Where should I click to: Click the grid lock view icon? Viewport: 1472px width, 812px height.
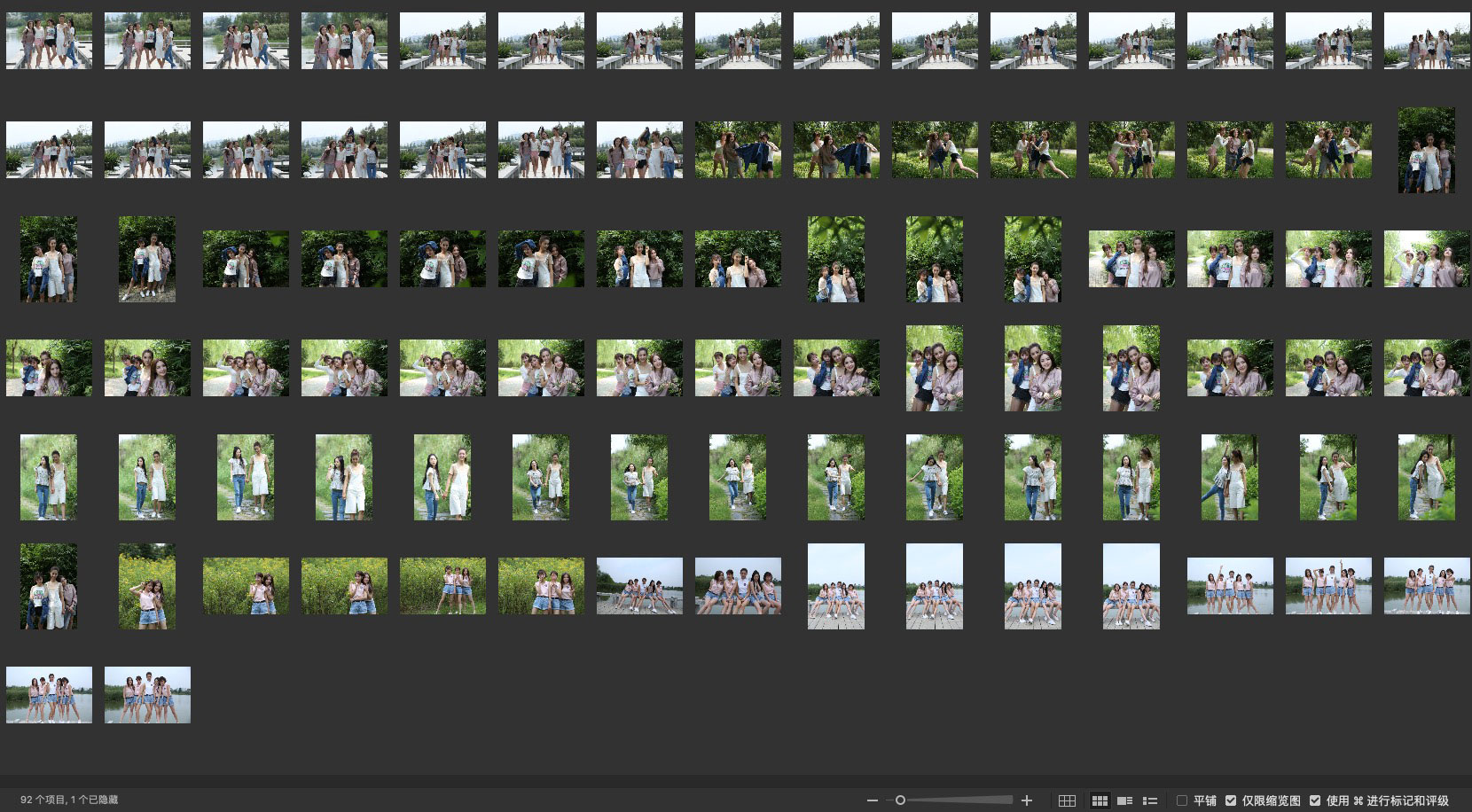coord(1067,800)
